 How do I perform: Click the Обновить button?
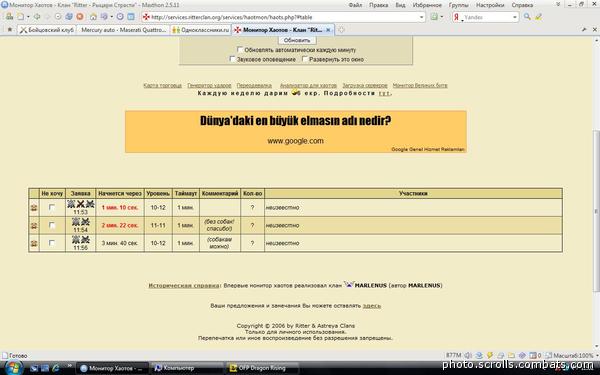[x=297, y=40]
